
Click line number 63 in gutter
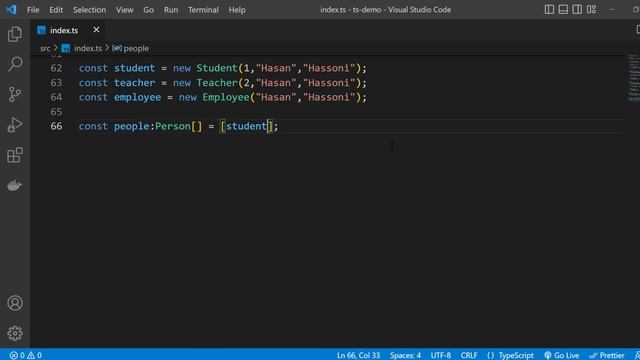click(x=56, y=83)
